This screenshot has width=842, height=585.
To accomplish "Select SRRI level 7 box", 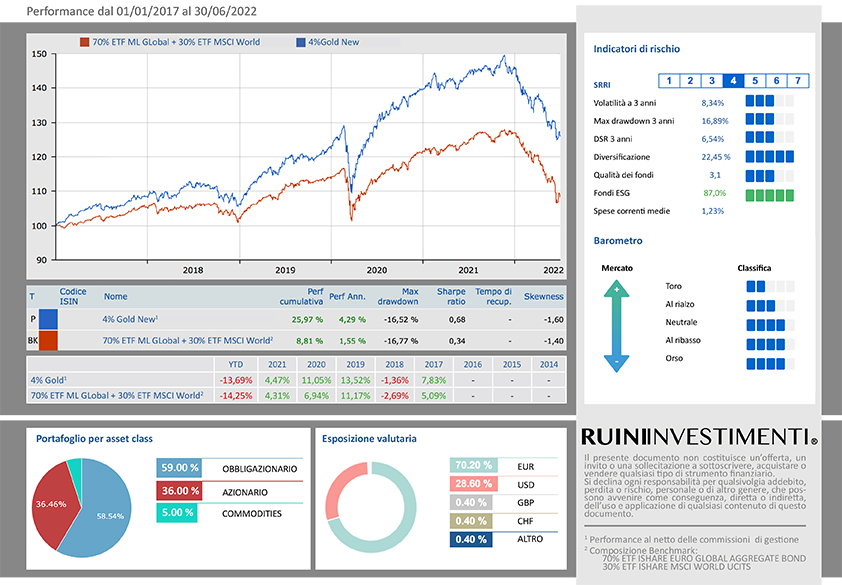I will (798, 81).
